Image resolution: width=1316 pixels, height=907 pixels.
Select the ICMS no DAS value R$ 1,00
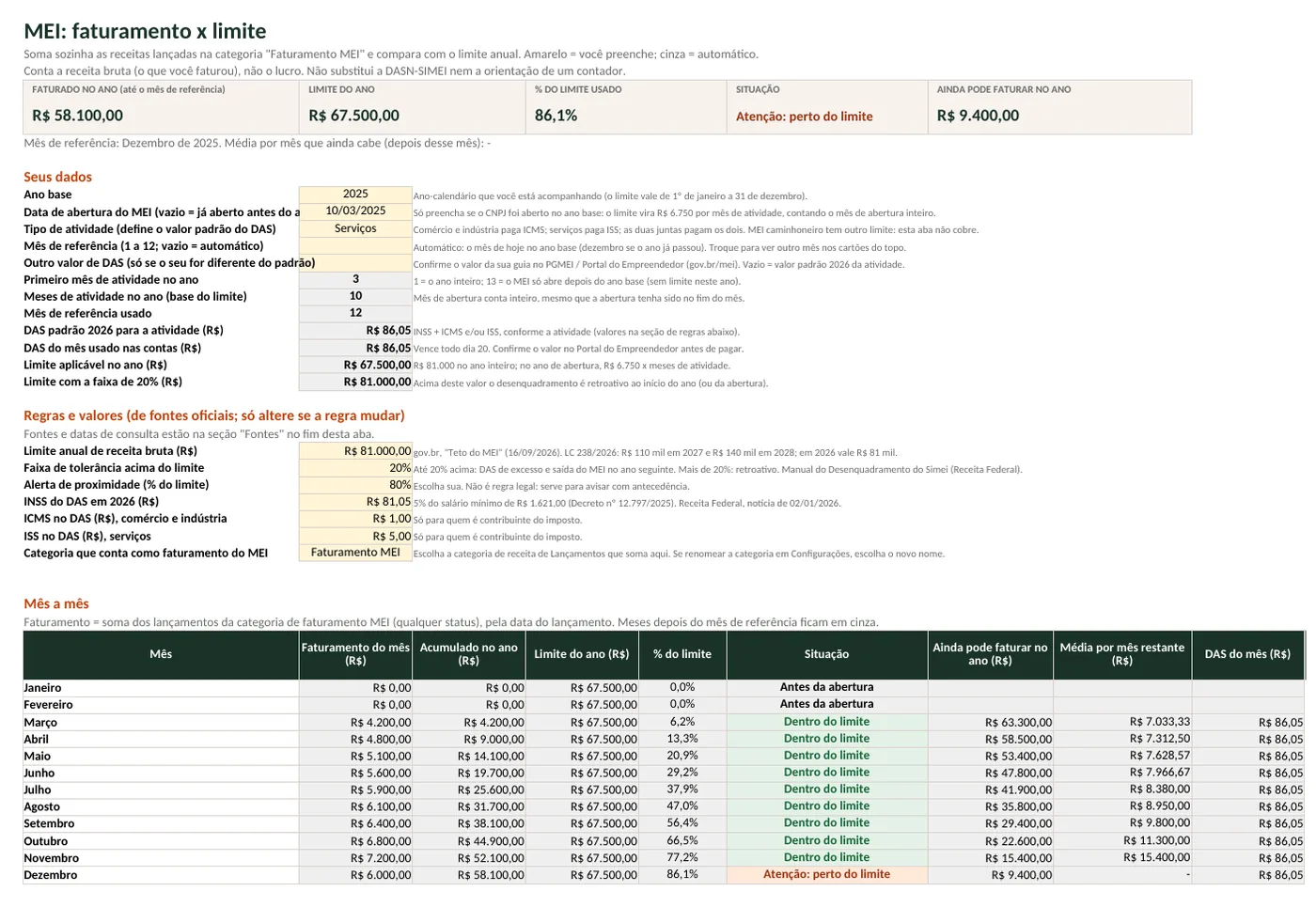[x=355, y=519]
